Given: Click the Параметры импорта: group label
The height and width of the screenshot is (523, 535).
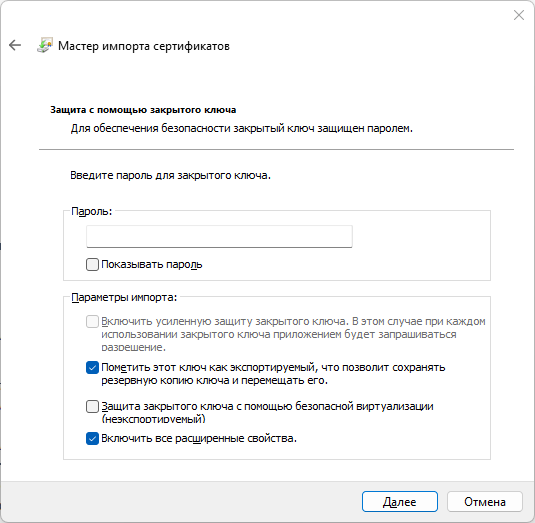Looking at the screenshot, I should click(x=124, y=297).
